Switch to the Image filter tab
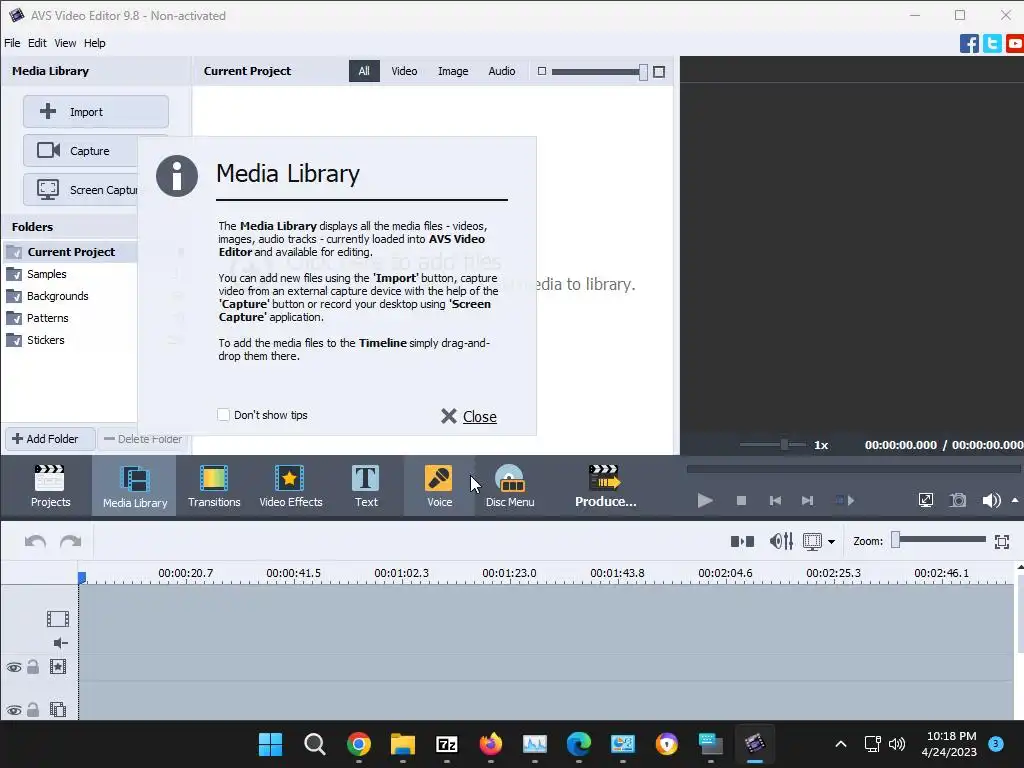This screenshot has height=768, width=1024. coord(453,71)
